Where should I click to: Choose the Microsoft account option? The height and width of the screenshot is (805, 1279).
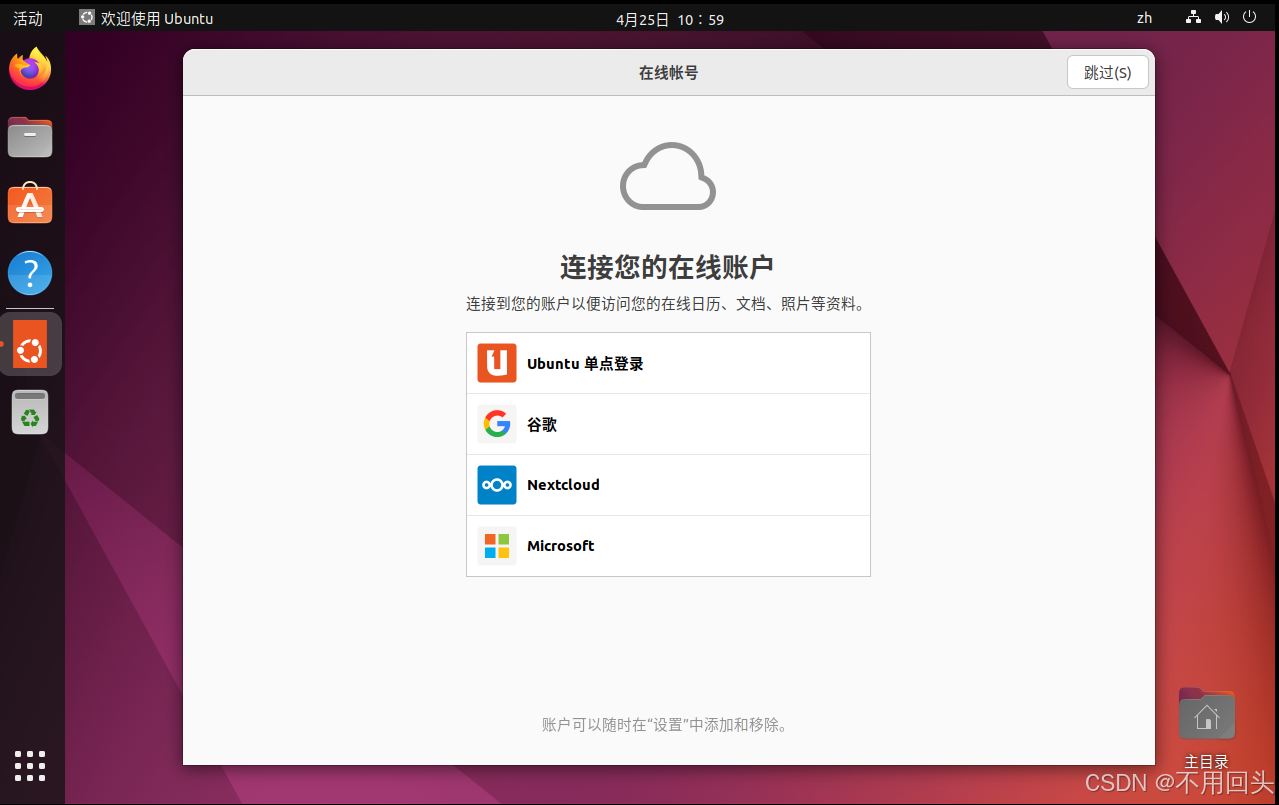(x=668, y=546)
